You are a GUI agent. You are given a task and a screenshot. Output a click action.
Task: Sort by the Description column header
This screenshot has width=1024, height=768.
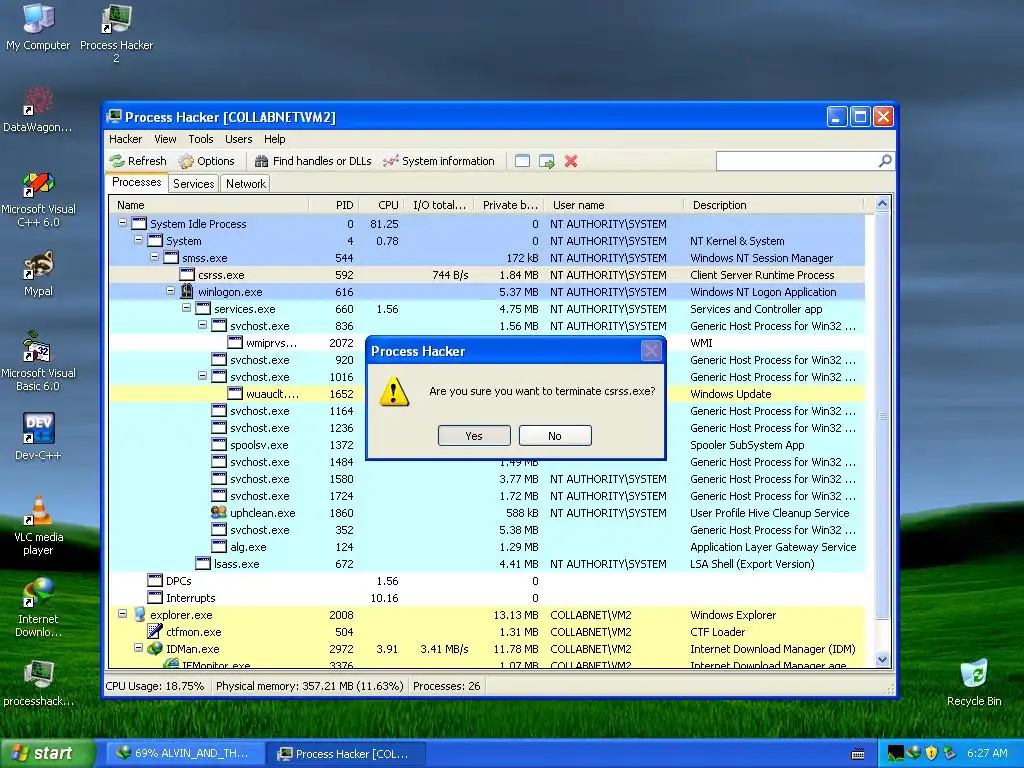tap(774, 205)
